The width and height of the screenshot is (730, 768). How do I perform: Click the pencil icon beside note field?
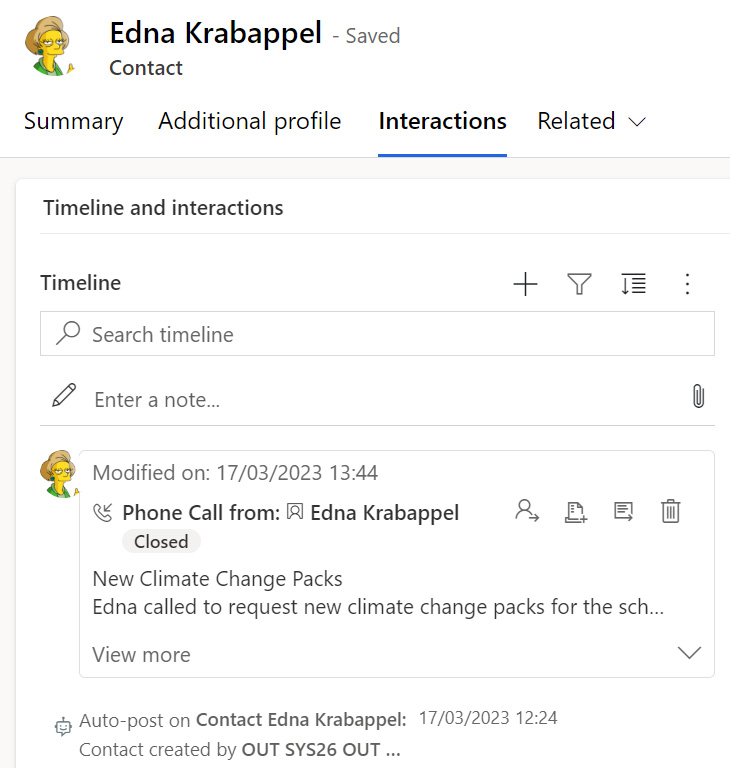coord(64,397)
